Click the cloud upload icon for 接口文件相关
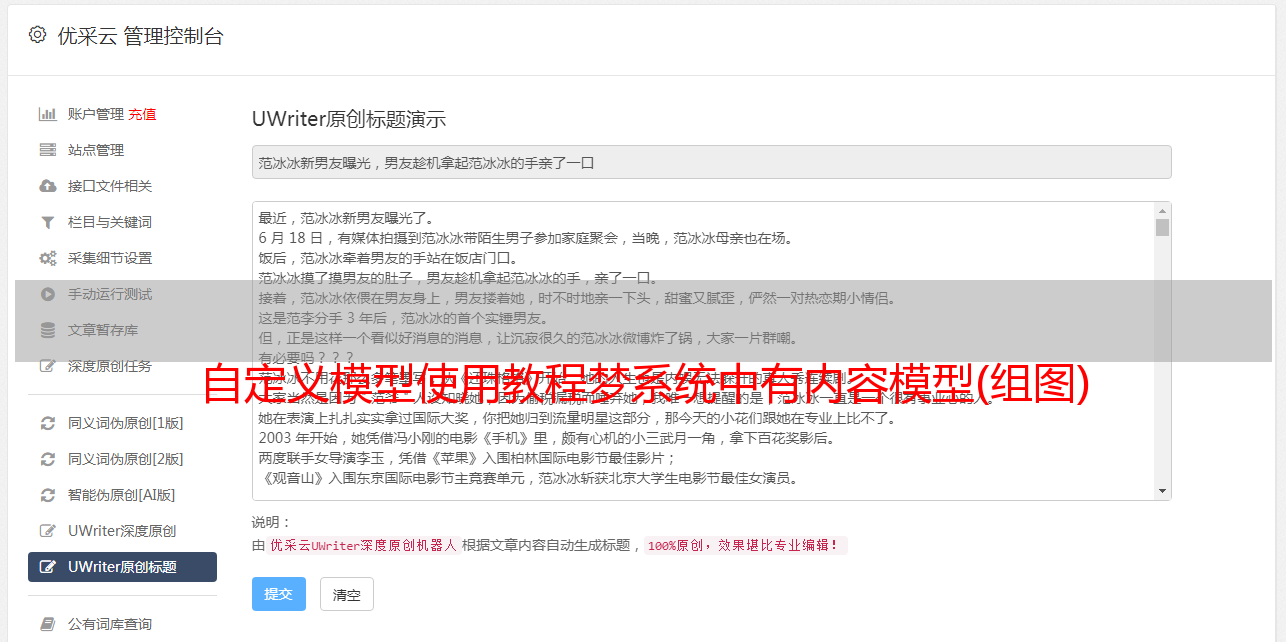 click(x=47, y=186)
